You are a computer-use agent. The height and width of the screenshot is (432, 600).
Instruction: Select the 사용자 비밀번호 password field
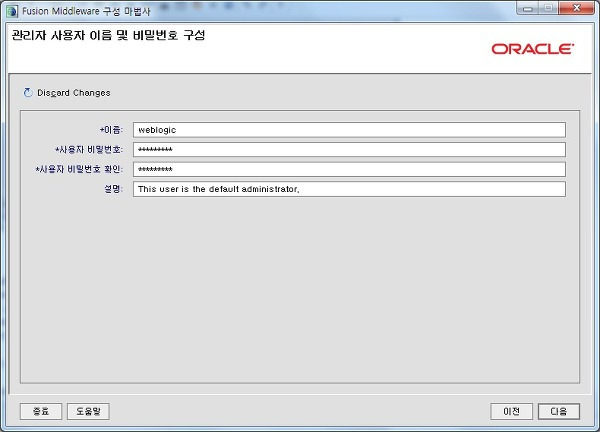[x=349, y=150]
